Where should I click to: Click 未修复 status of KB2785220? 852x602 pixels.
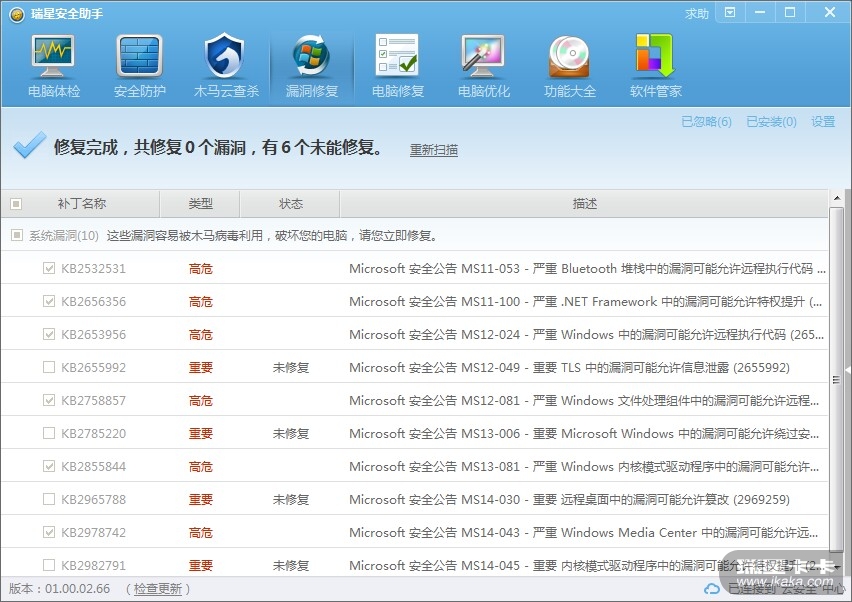[291, 434]
